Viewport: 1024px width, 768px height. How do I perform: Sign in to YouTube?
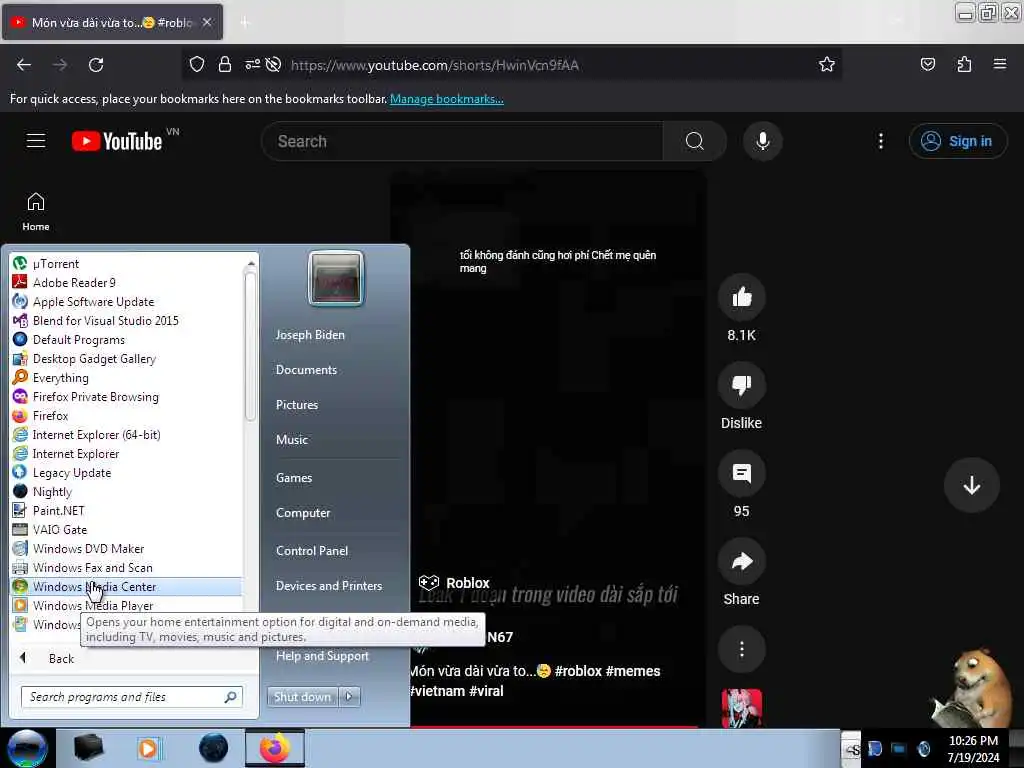click(x=957, y=141)
